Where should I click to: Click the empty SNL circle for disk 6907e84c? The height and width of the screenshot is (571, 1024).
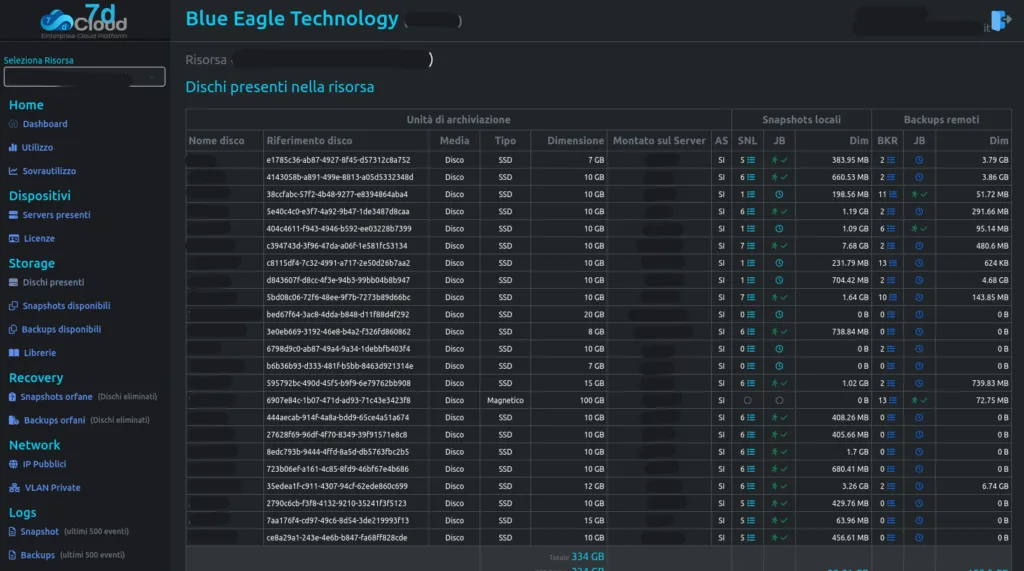pyautogui.click(x=748, y=400)
